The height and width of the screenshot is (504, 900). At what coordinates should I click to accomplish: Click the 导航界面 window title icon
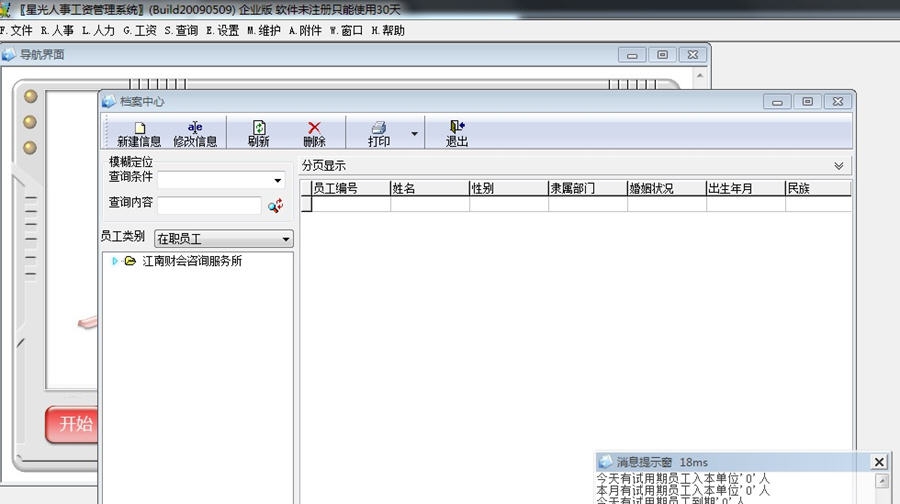click(x=8, y=55)
